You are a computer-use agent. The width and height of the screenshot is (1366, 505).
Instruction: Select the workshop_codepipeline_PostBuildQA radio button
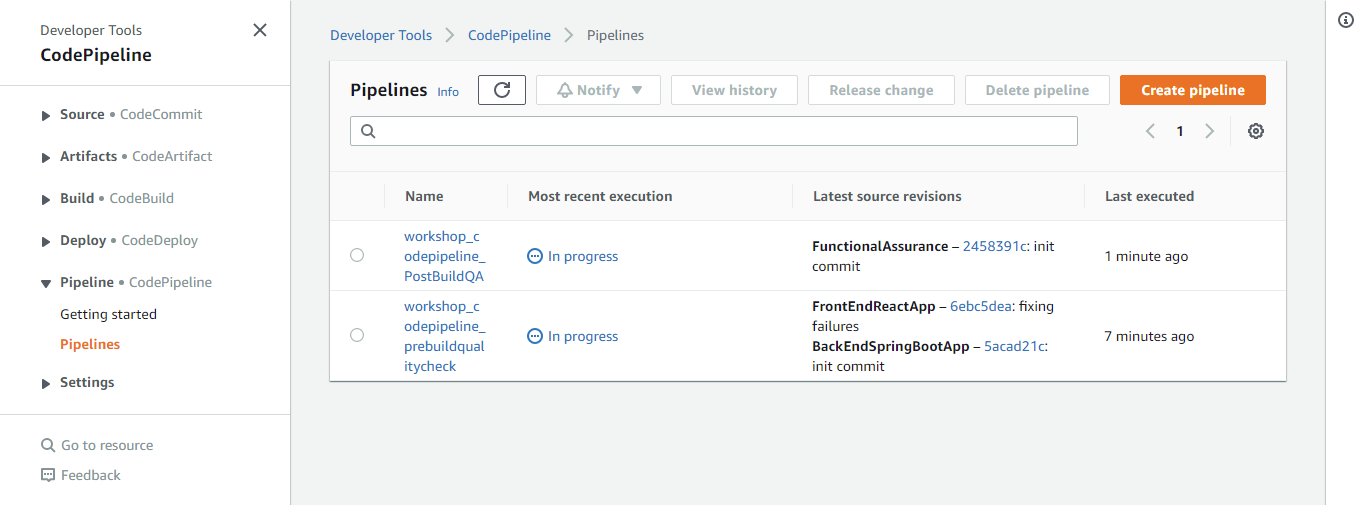point(357,256)
